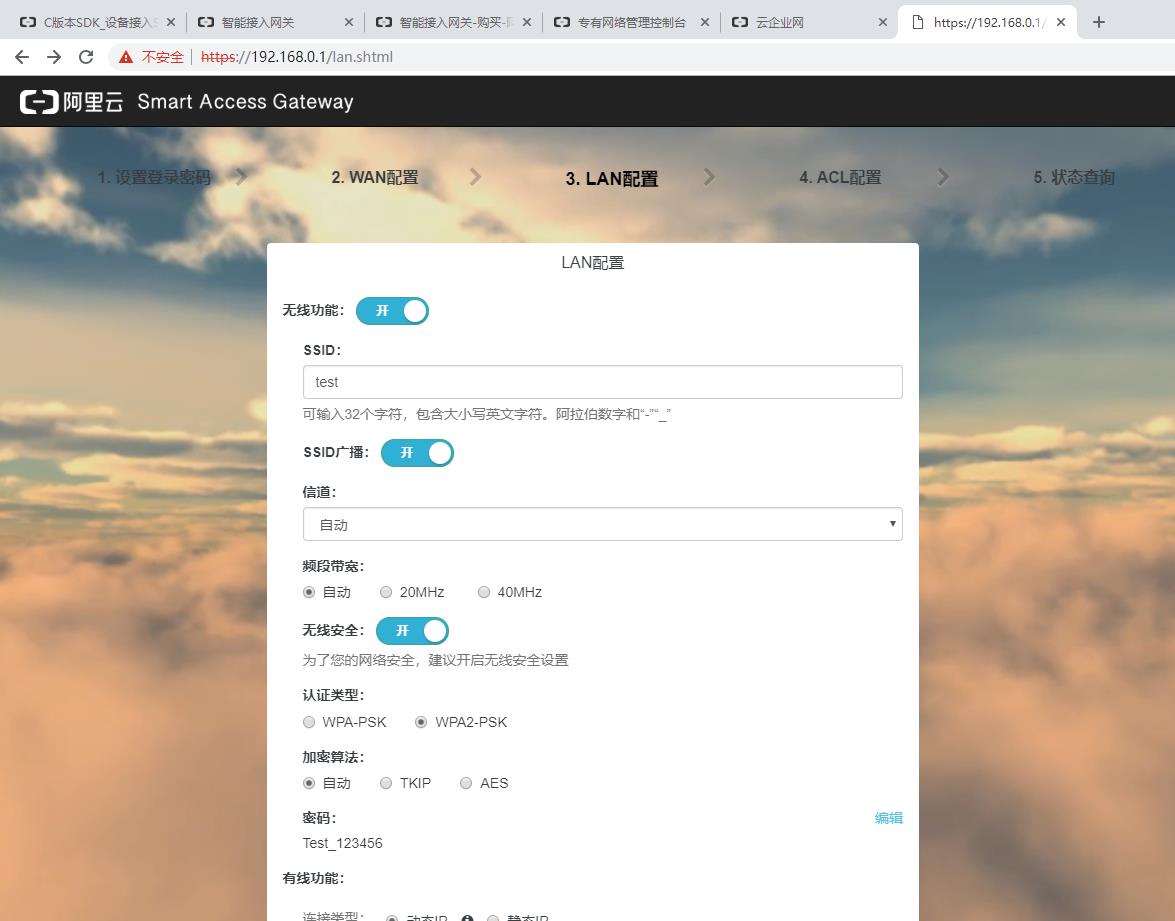This screenshot has width=1175, height=921.
Task: Select 自动 for 频段带宽
Action: click(309, 592)
